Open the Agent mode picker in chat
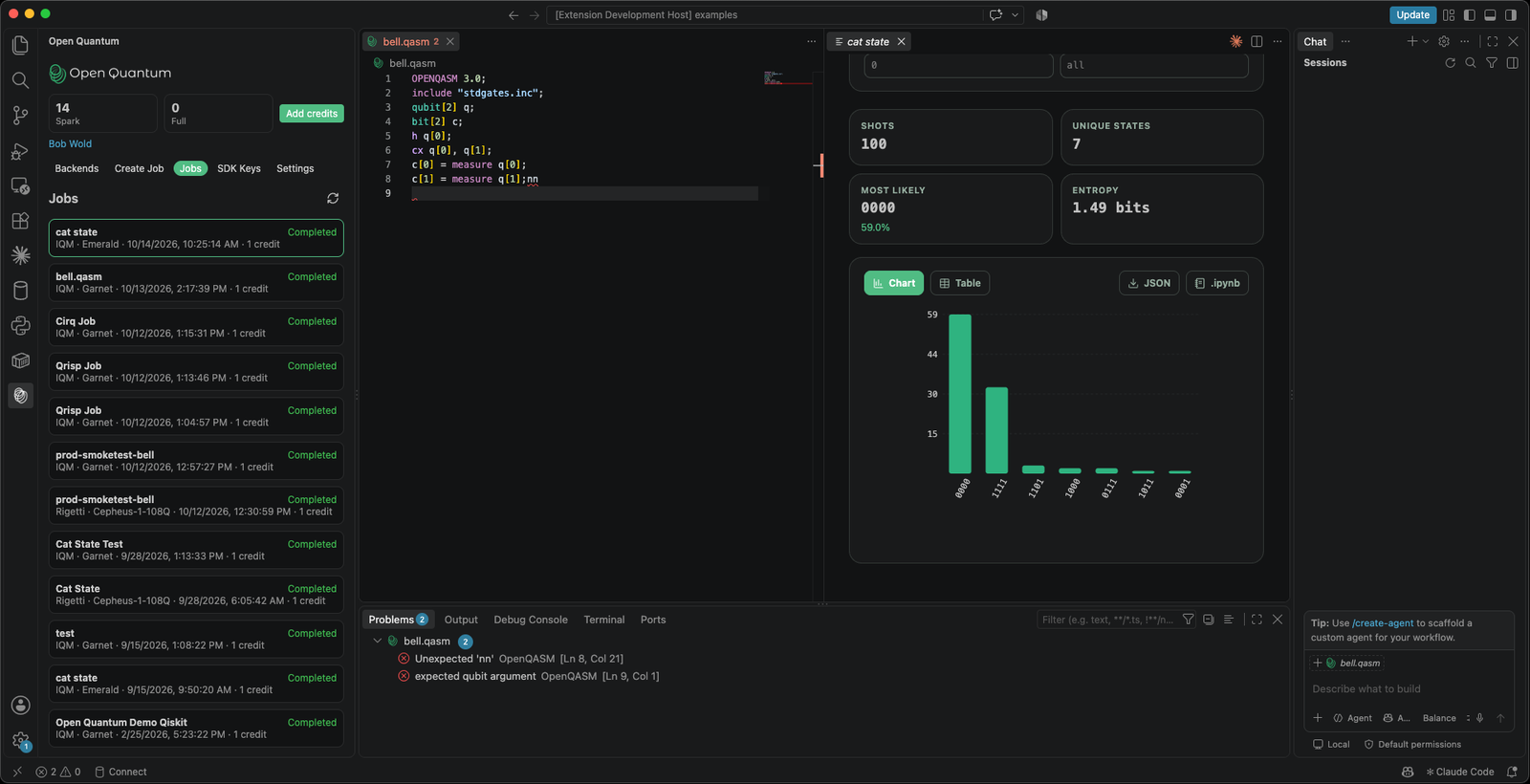1530x784 pixels. click(x=1352, y=718)
